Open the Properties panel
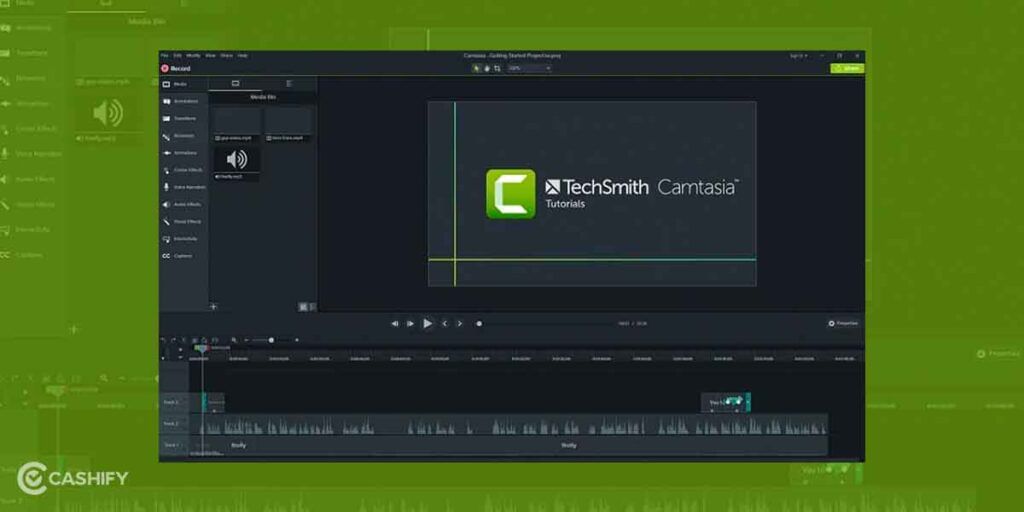The height and width of the screenshot is (512, 1024). pyautogui.click(x=843, y=323)
